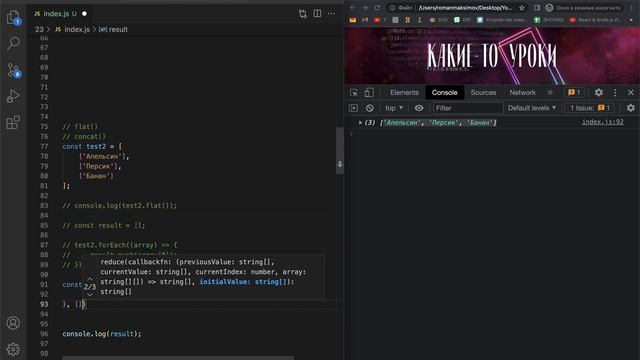Open the VS Code Explorer view

tap(13, 17)
